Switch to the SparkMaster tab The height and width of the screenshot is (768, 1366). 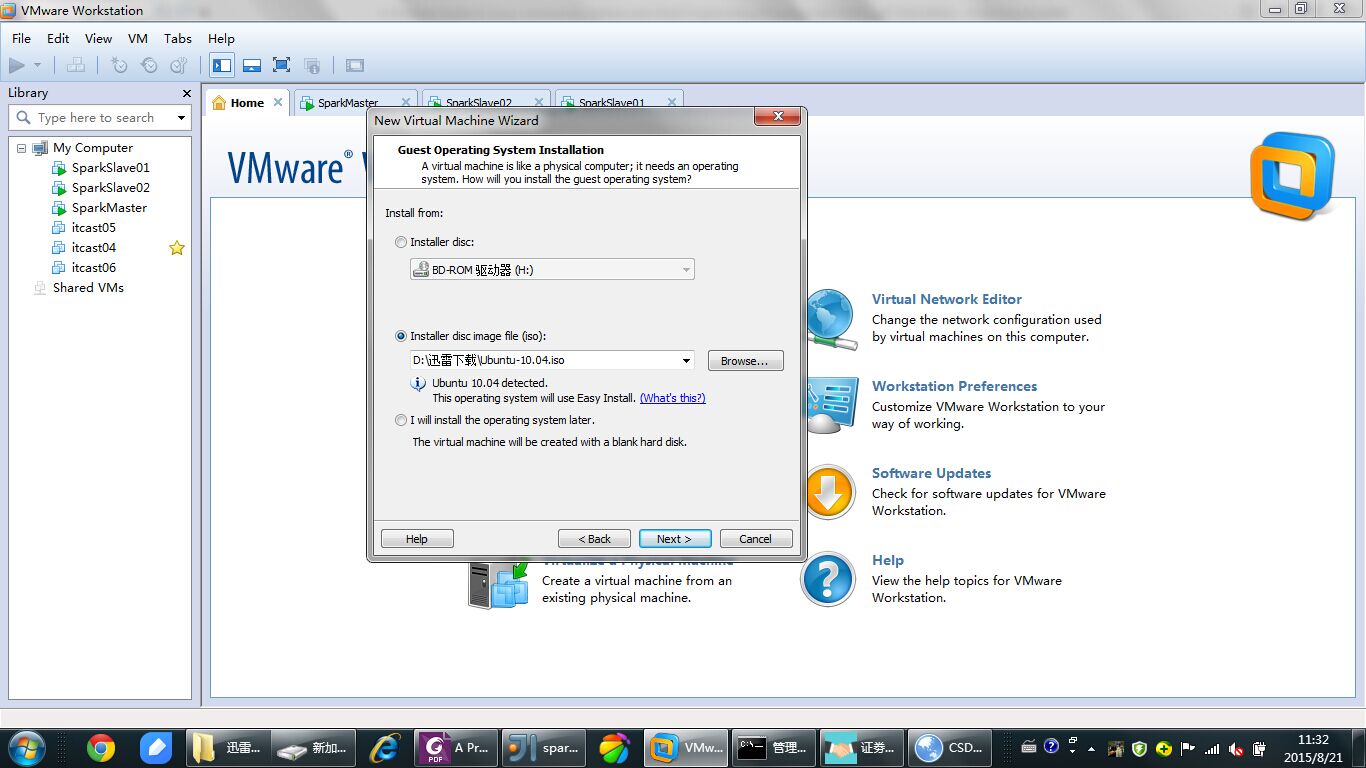[348, 103]
